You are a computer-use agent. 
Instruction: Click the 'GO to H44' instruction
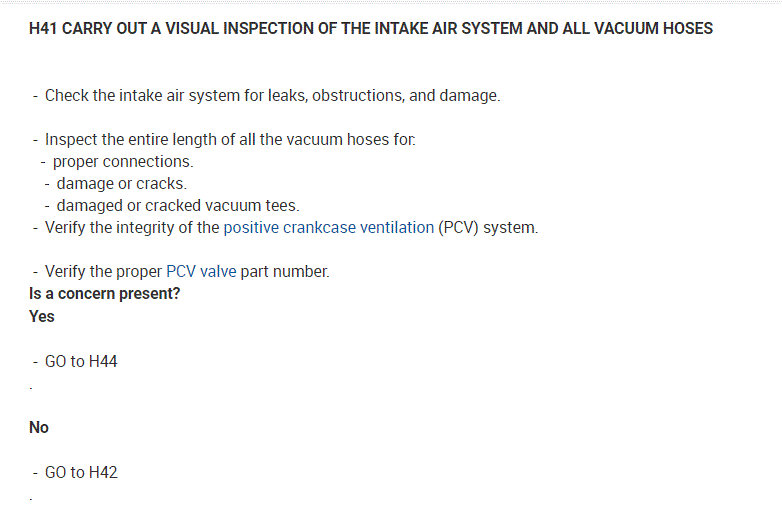pos(81,361)
